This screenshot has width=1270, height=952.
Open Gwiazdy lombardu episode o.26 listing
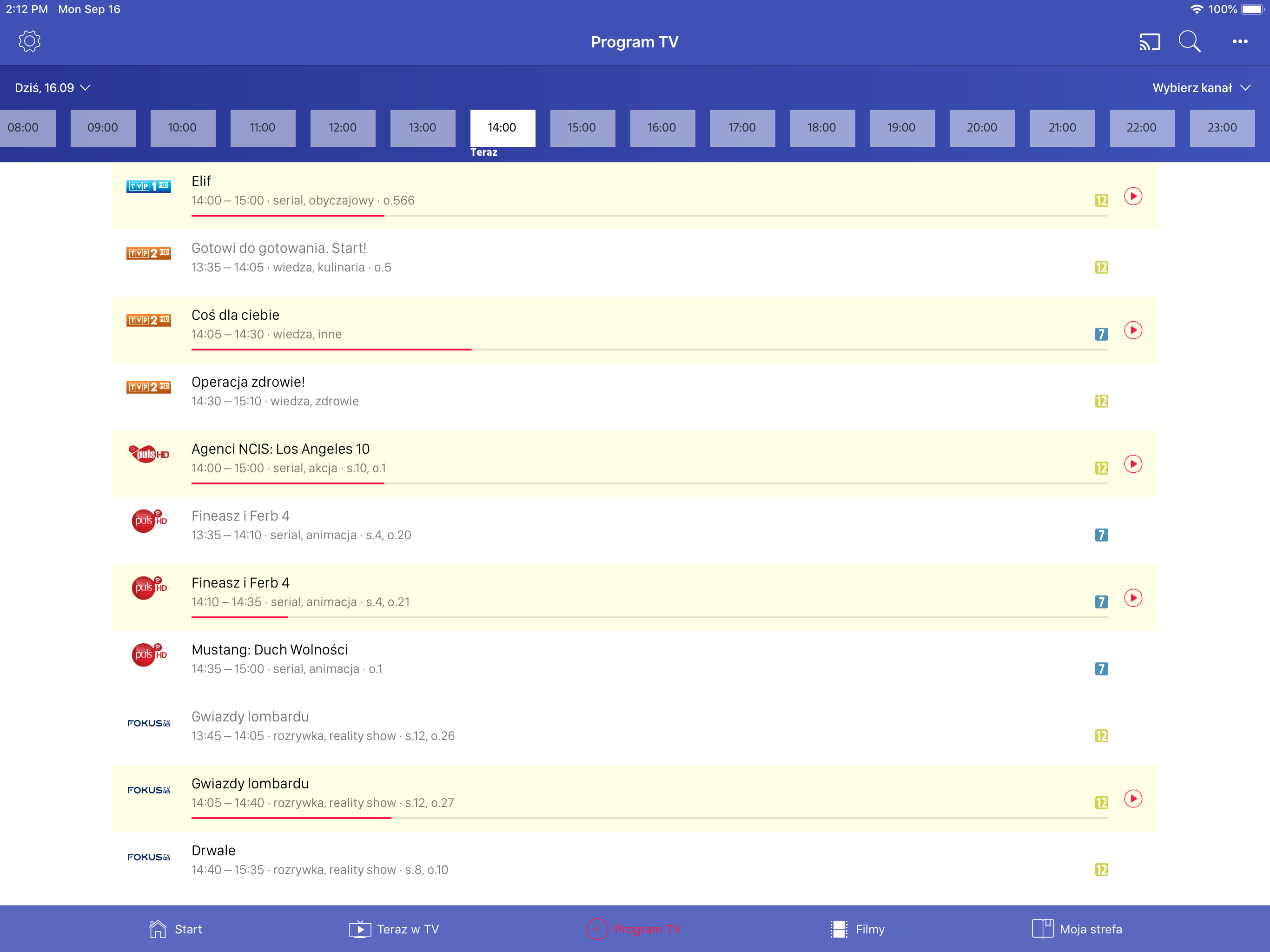(635, 732)
